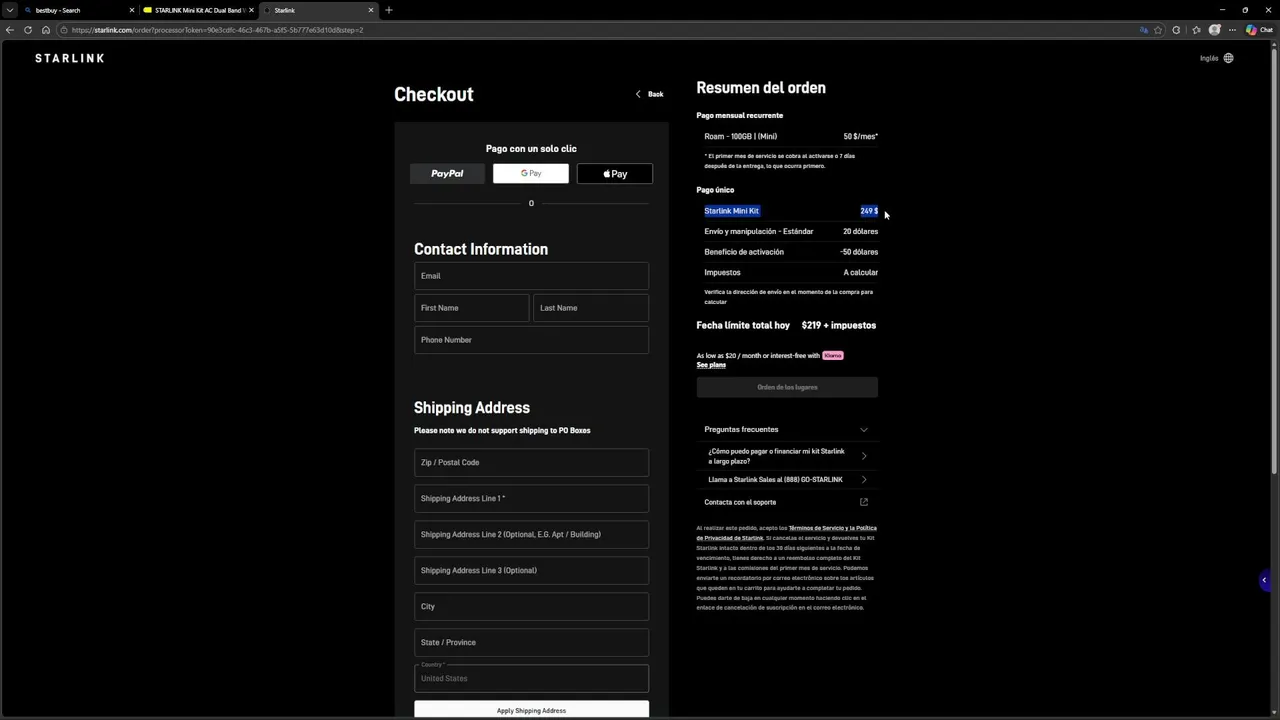Open the browser settings ellipsis menu
1280x720 pixels.
[x=1233, y=30]
